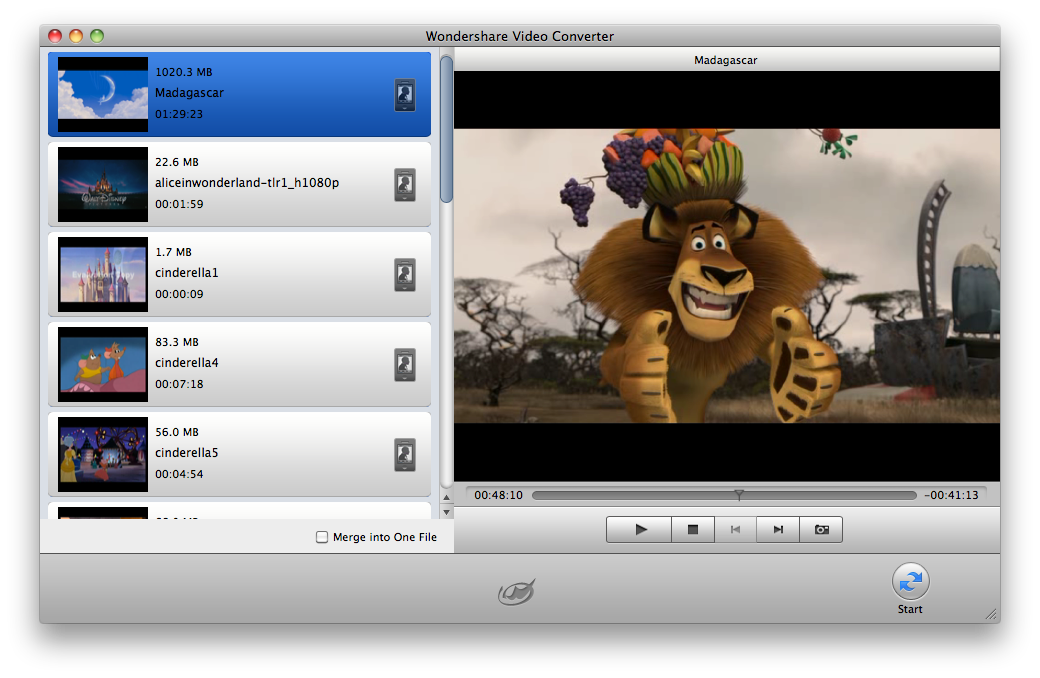Image resolution: width=1040 pixels, height=678 pixels.
Task: Click the scroll down arrow of file list
Action: (x=446, y=511)
